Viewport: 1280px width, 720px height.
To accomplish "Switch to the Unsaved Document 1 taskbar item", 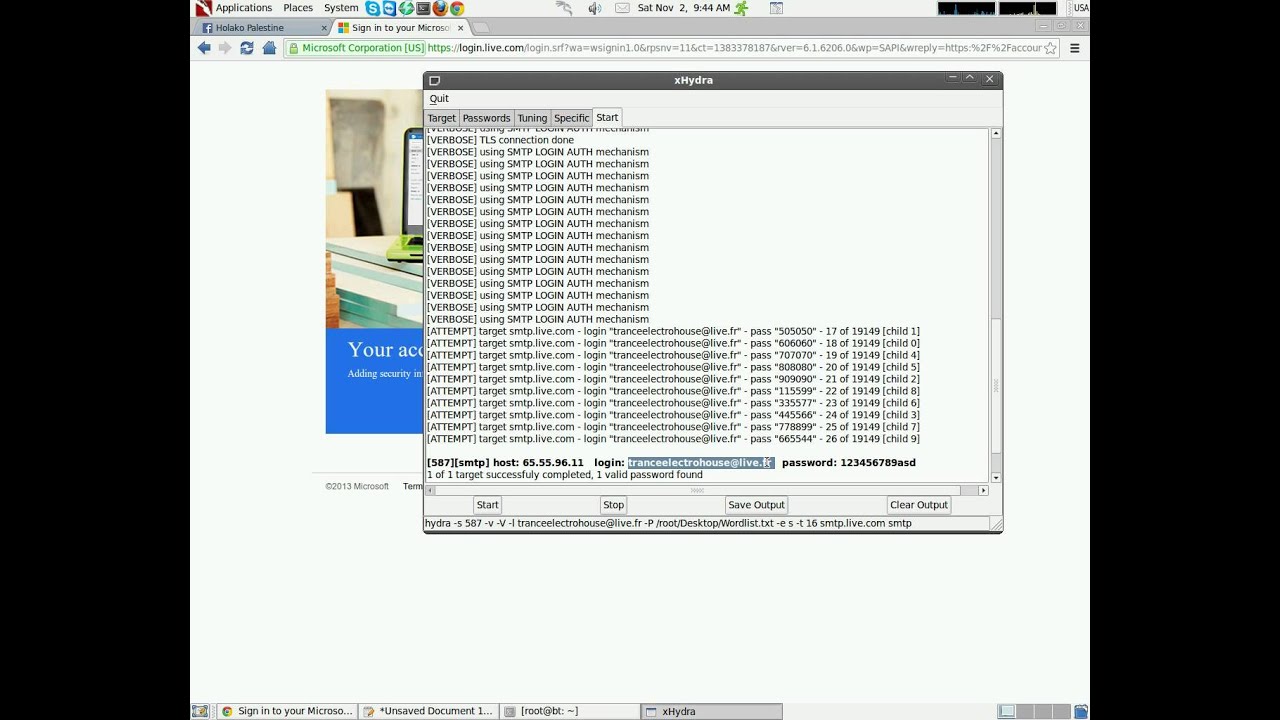I will coord(428,711).
